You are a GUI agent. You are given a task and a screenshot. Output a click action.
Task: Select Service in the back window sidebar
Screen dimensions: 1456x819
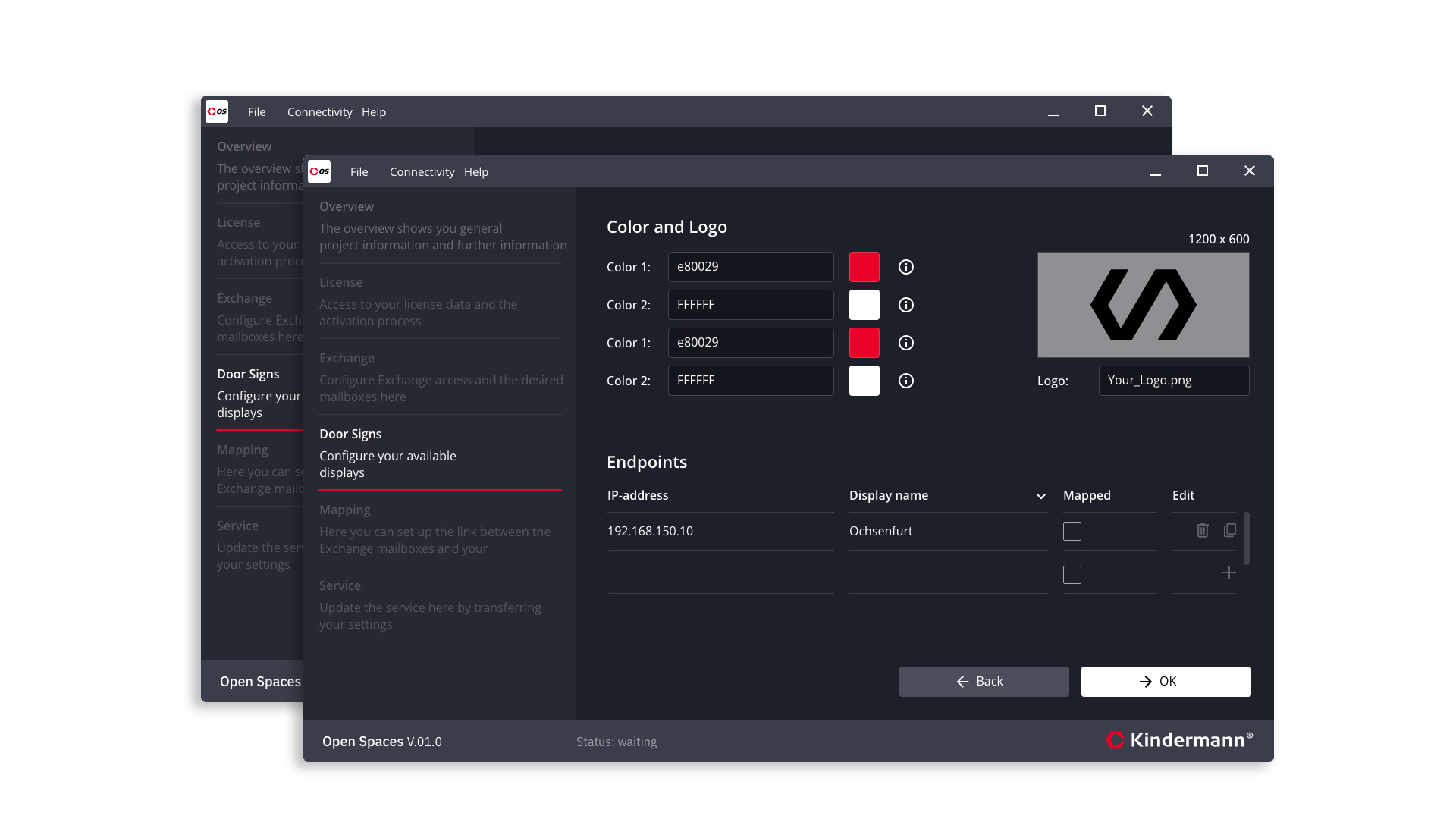point(259,545)
